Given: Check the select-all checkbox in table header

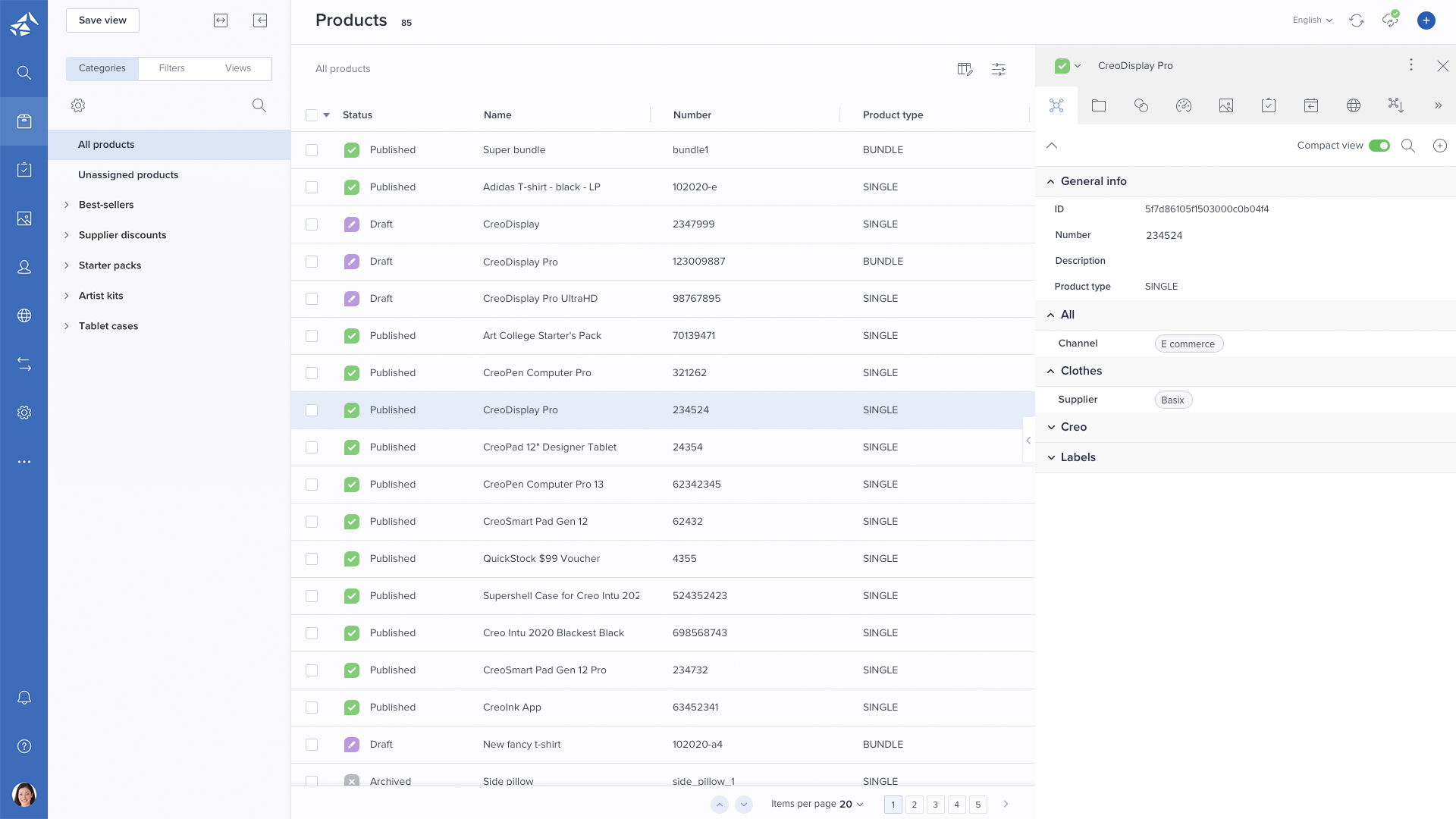Looking at the screenshot, I should click(312, 115).
